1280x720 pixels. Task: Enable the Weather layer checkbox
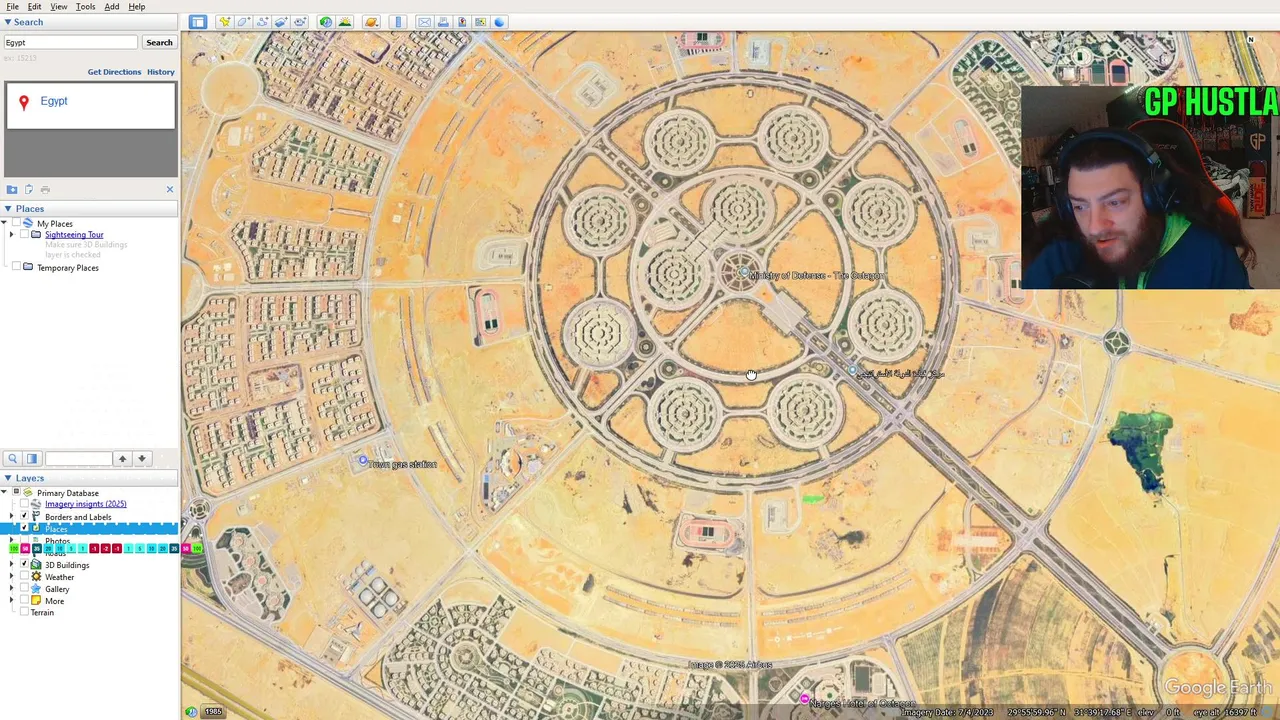(x=24, y=577)
